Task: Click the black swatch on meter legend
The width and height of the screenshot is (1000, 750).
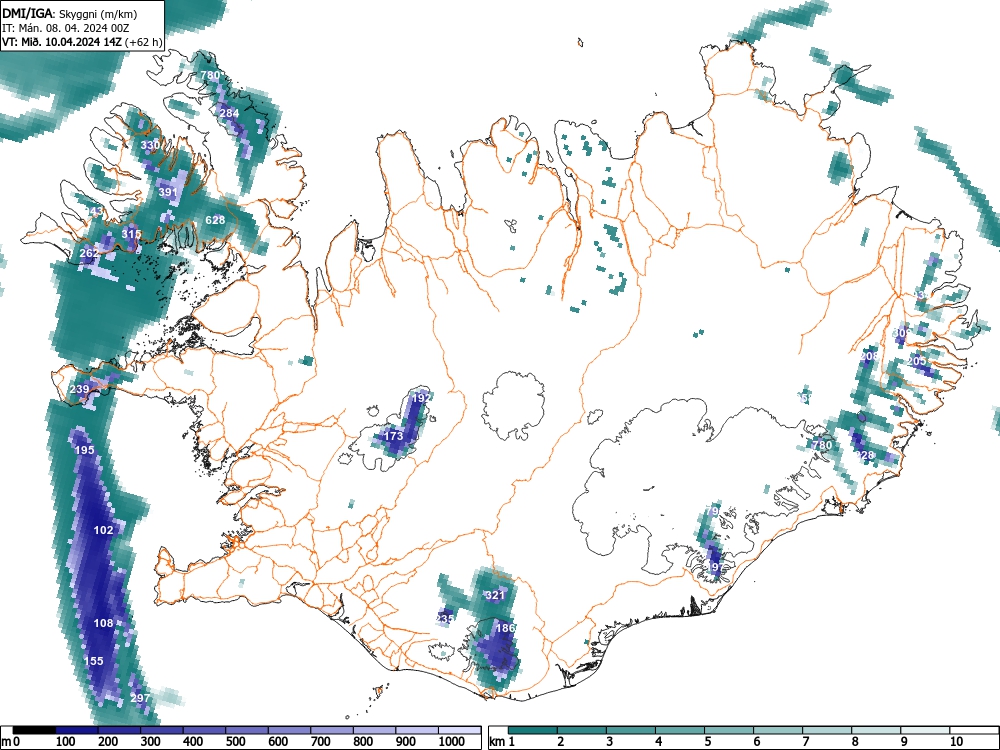Action: (34, 730)
